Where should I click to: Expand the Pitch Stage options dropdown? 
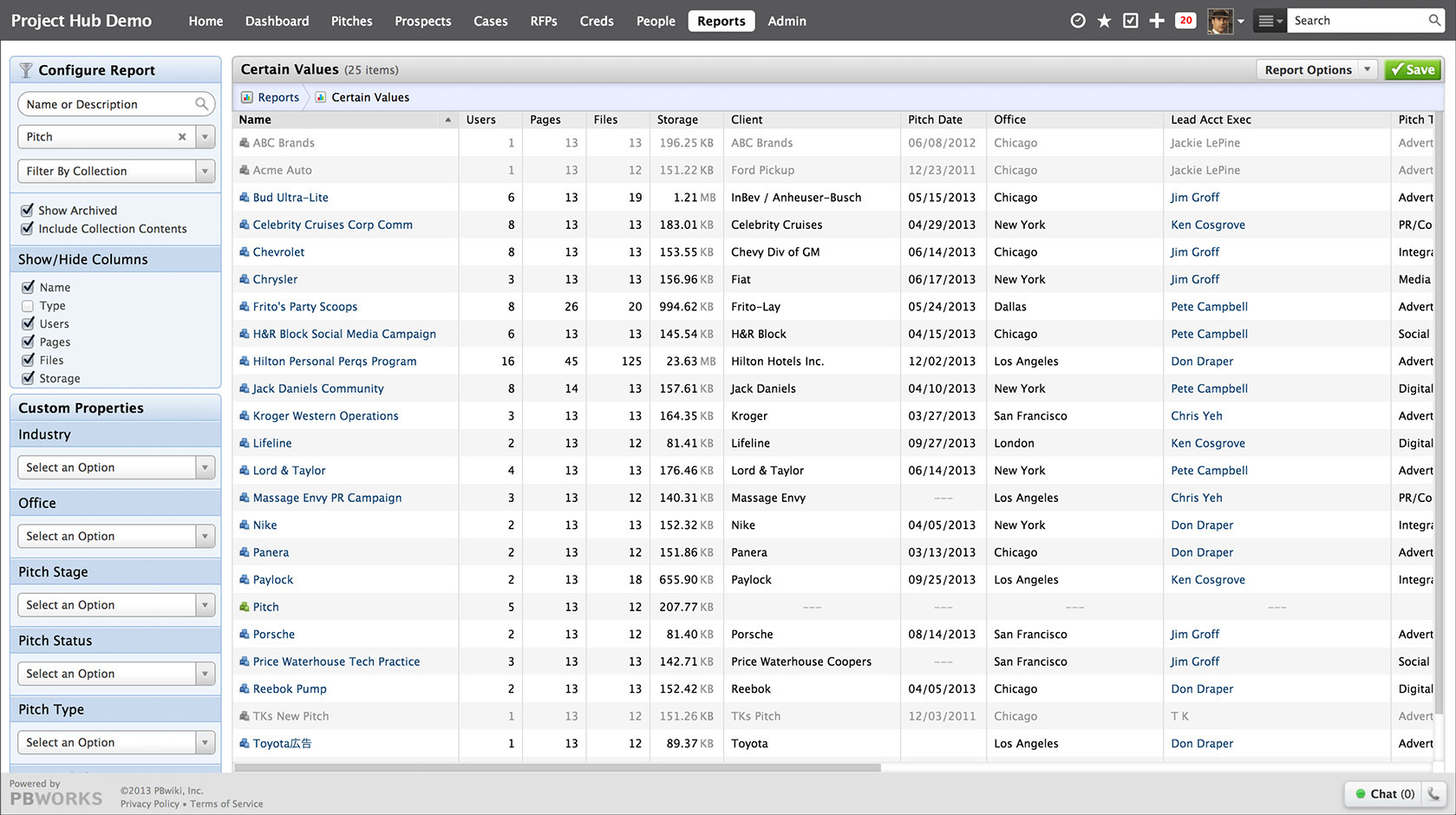[x=115, y=604]
